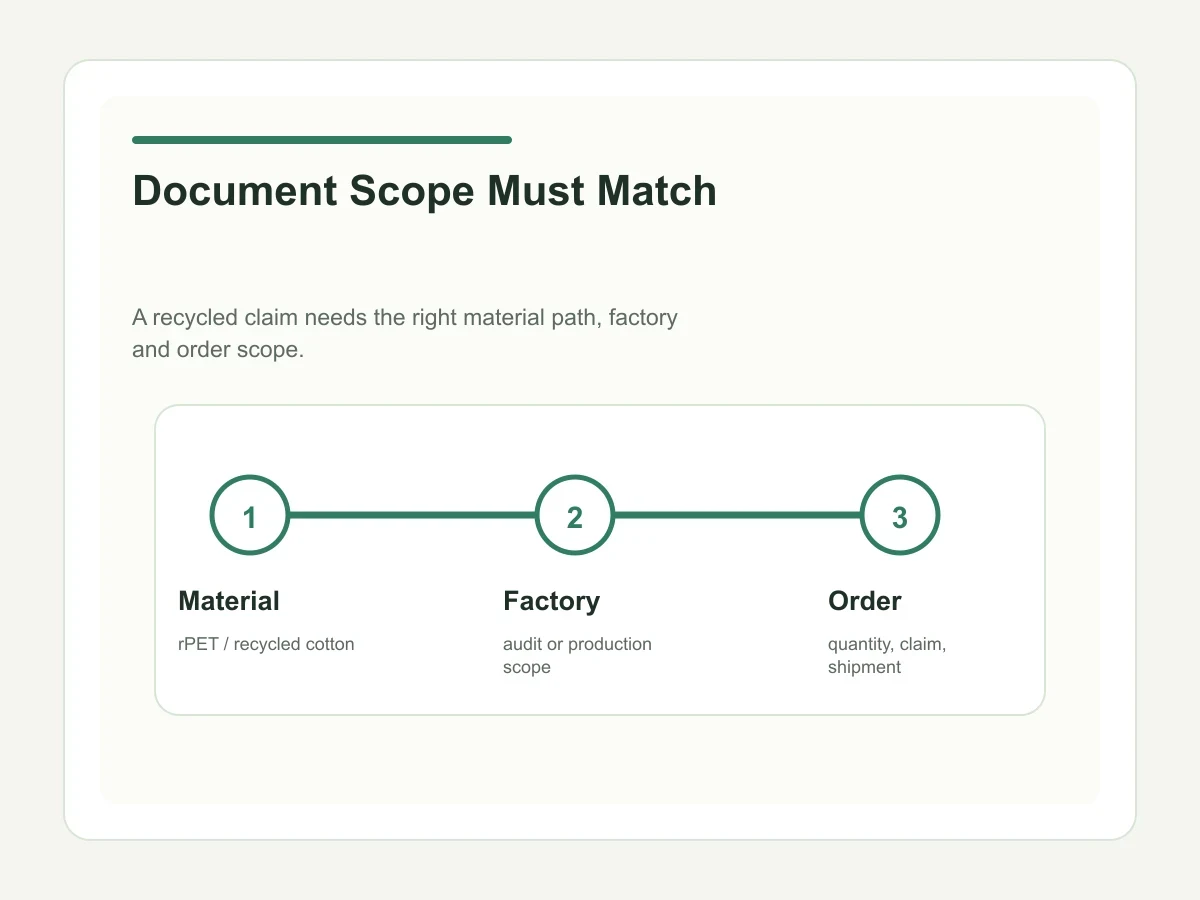The width and height of the screenshot is (1200, 900).
Task: Click the 'Document Scope Must Match' heading
Action: [x=425, y=191]
